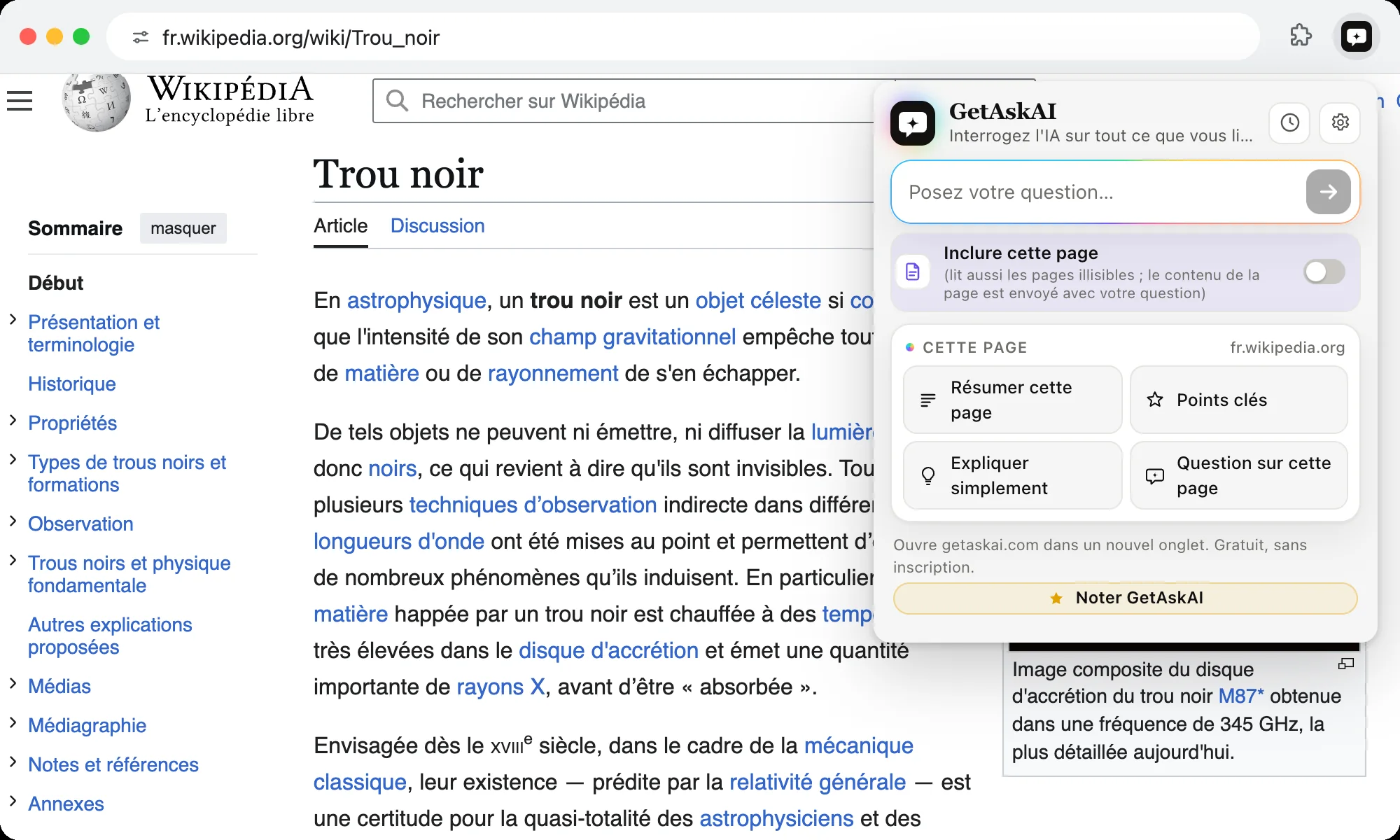
Task: Follow the champ gravitationnel link
Action: pyautogui.click(x=632, y=337)
